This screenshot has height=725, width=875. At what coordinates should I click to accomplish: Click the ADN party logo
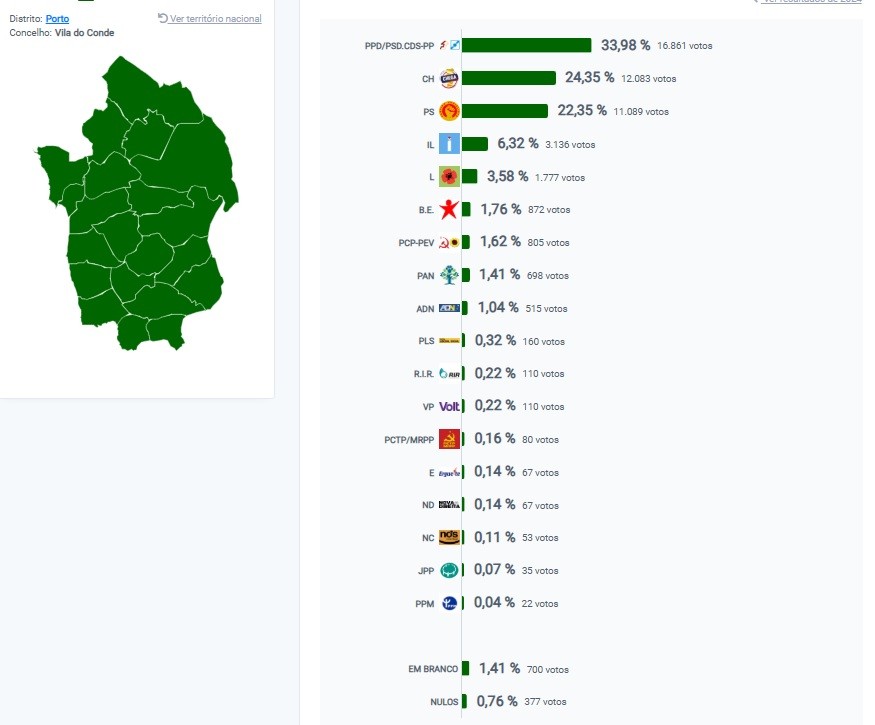click(449, 308)
